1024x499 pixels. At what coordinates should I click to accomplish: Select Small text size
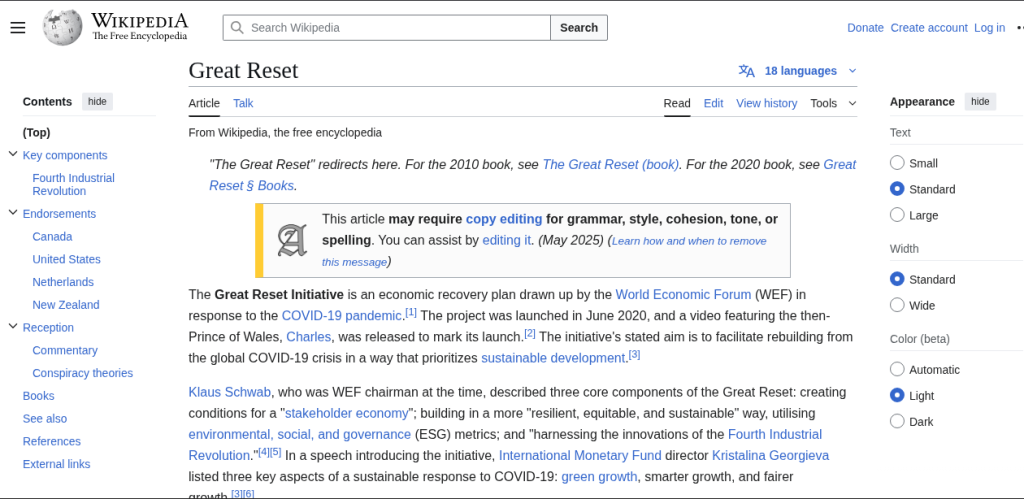897,163
